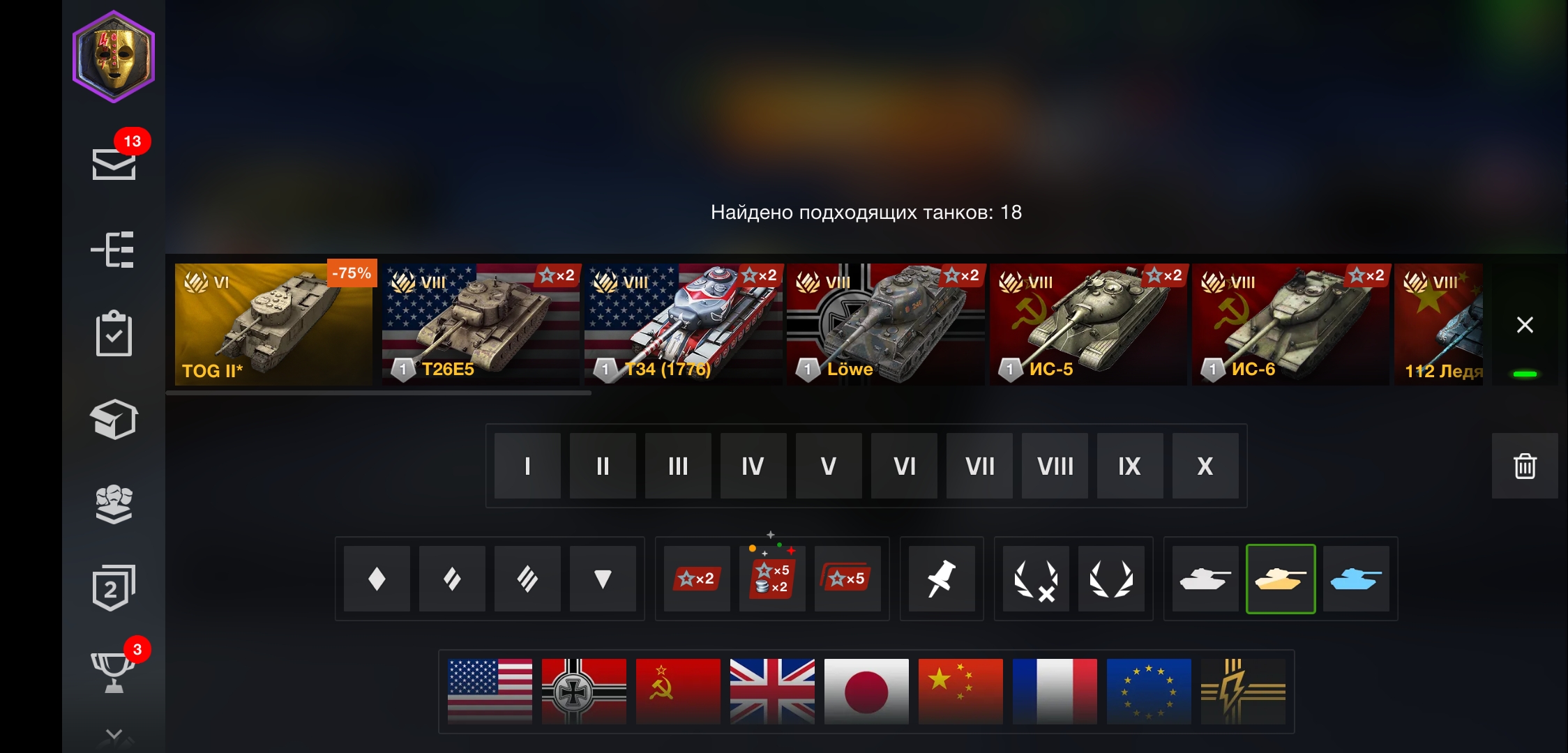Open the tech tree icon in sidebar
This screenshot has width=1568, height=753.
pyautogui.click(x=113, y=250)
